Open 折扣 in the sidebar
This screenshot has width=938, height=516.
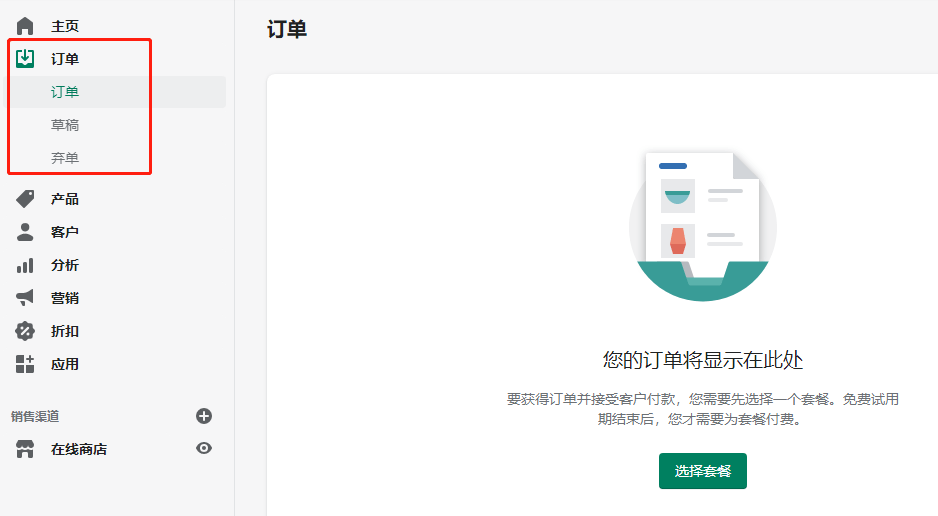click(65, 331)
